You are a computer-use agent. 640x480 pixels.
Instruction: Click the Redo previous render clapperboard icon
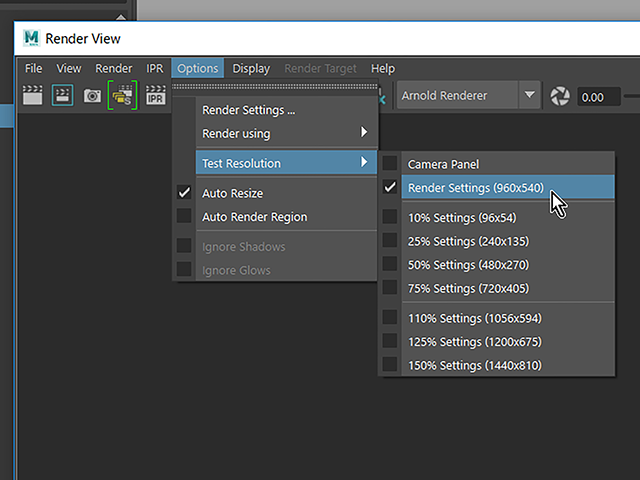[x=32, y=95]
